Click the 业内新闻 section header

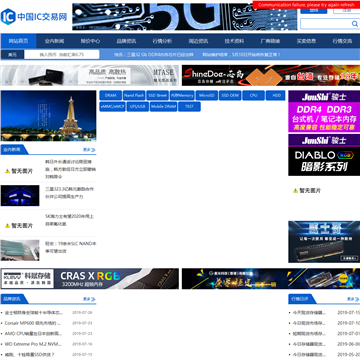pyautogui.click(x=12, y=150)
